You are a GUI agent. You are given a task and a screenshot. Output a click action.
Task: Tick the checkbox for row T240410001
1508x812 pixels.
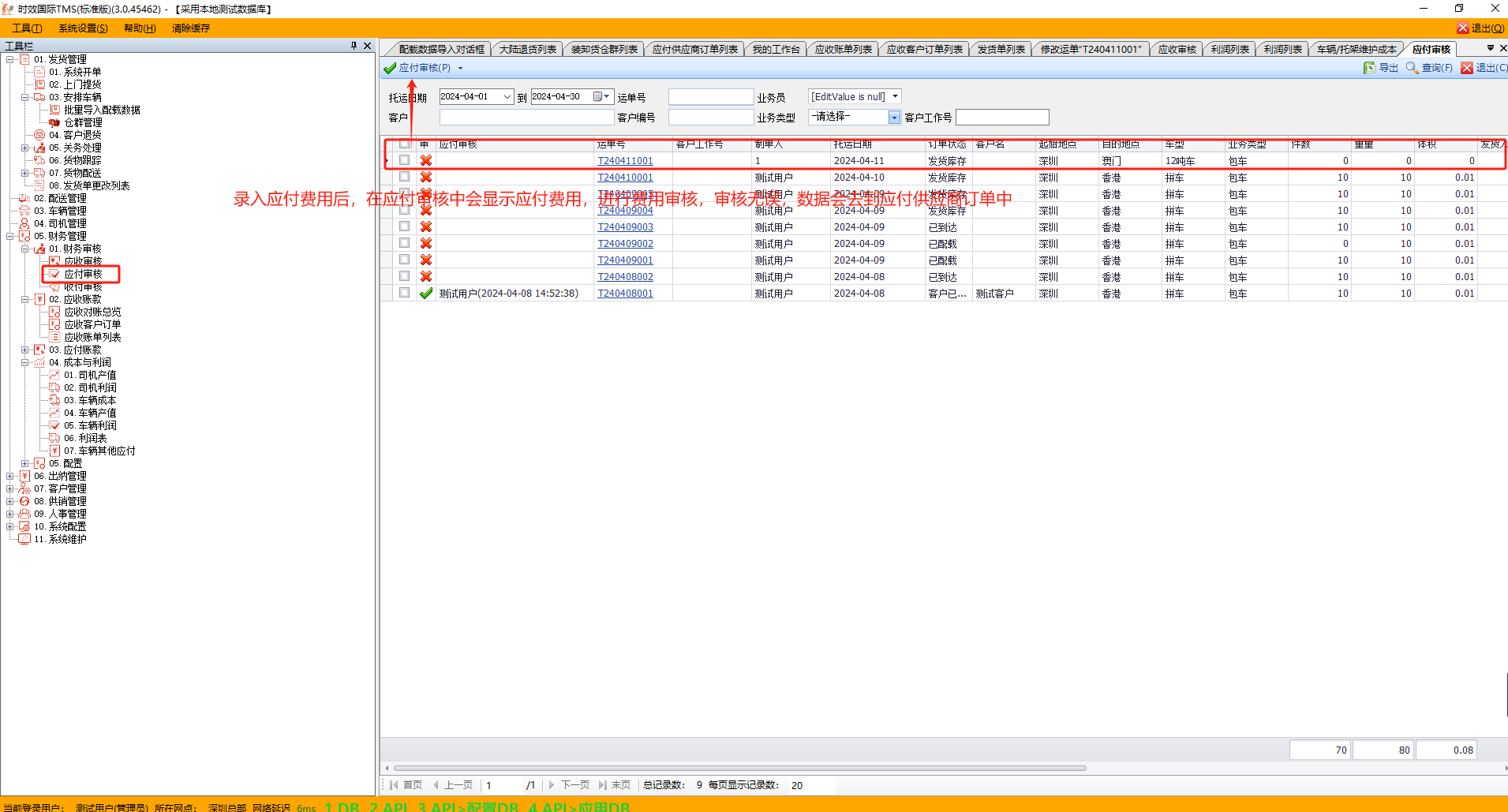[405, 177]
